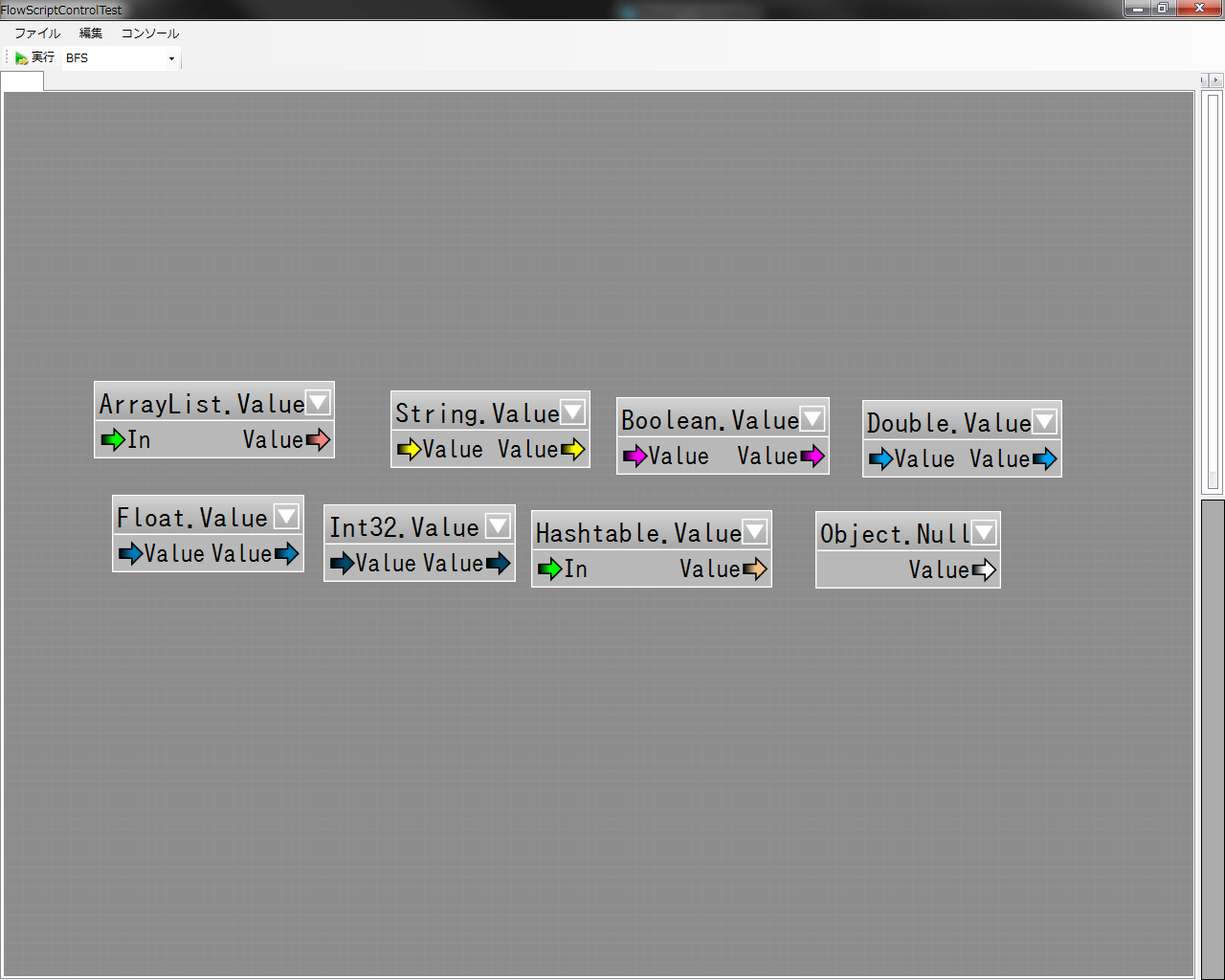This screenshot has width=1225, height=980.
Task: Click green In arrow on ArrayList.Value node
Action: pyautogui.click(x=113, y=439)
